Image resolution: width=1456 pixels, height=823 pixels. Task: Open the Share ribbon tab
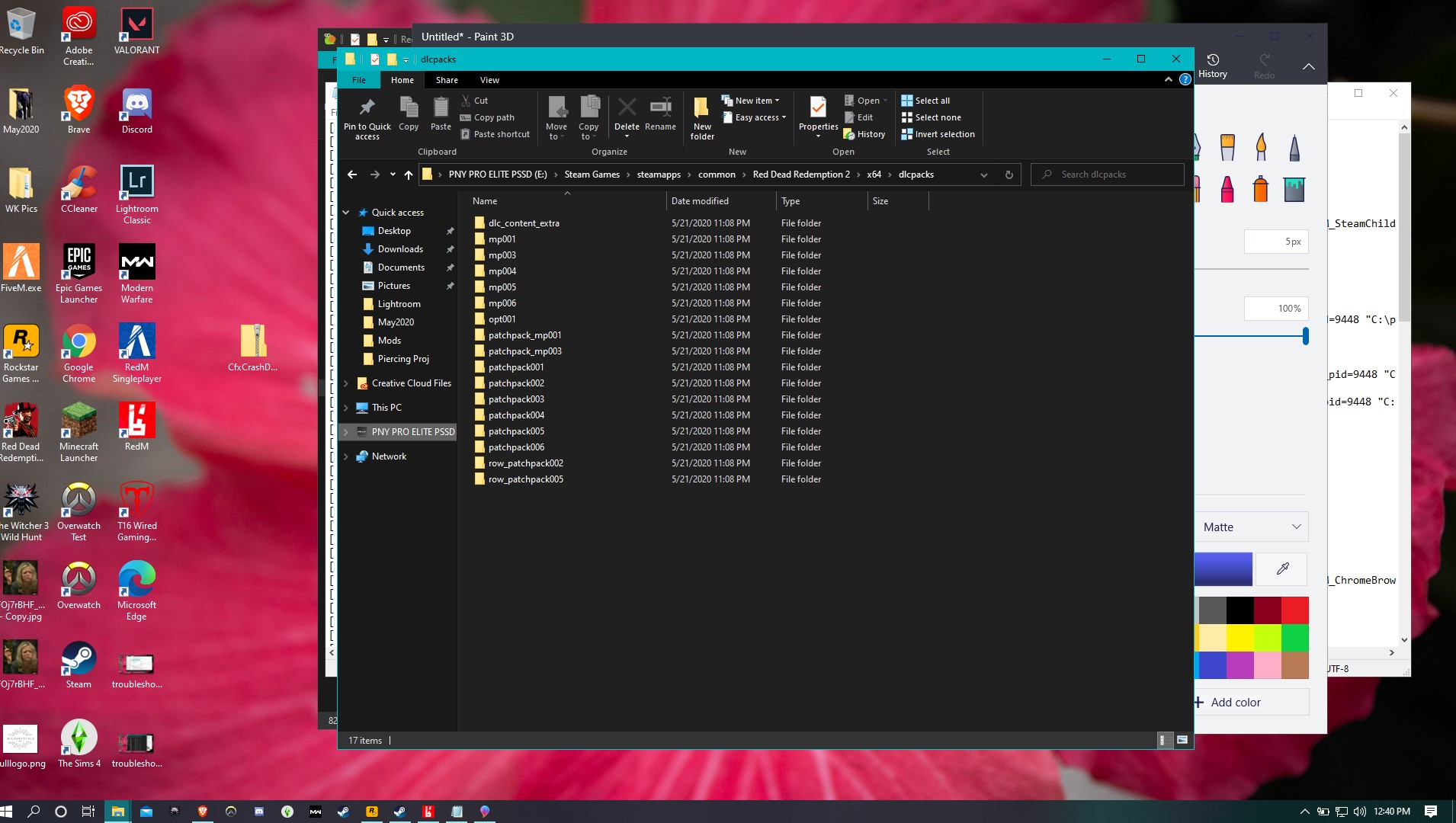(447, 80)
